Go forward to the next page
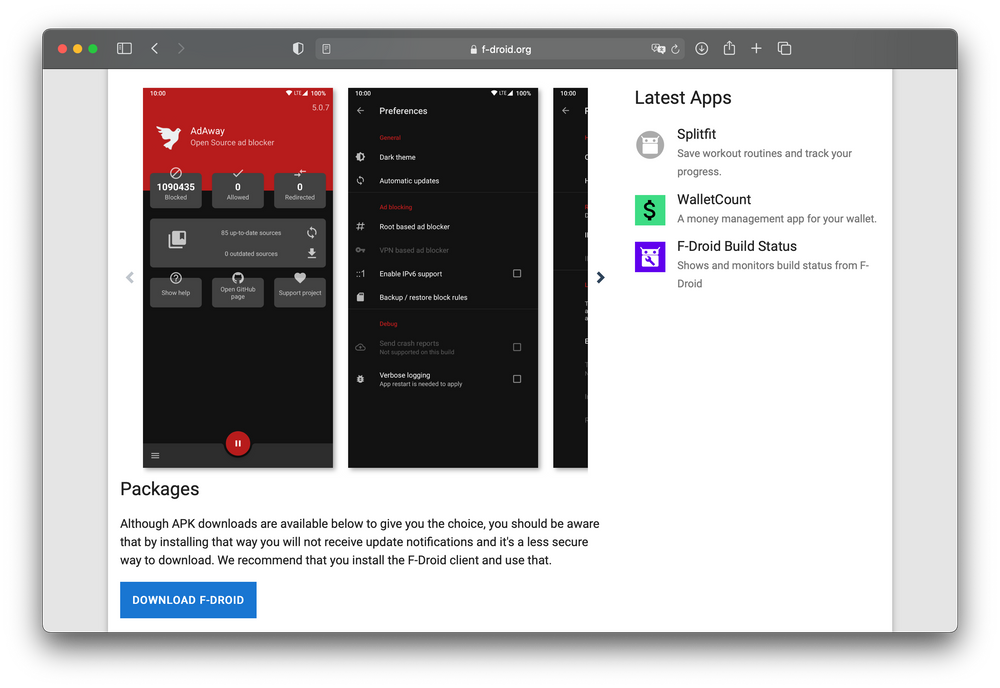This screenshot has width=1000, height=688. point(181,48)
